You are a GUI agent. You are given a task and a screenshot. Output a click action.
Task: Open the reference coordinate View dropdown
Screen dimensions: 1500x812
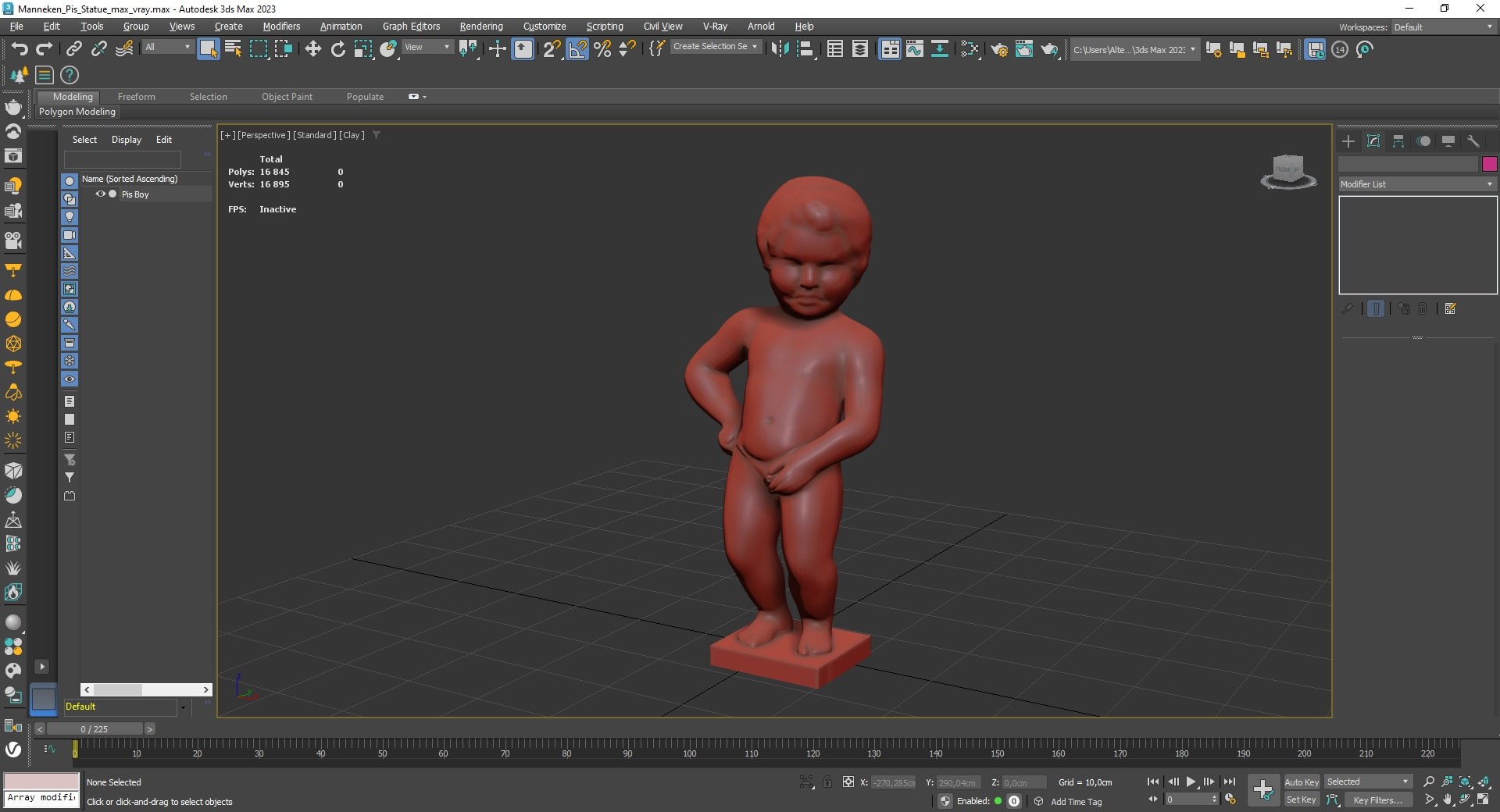click(x=427, y=47)
